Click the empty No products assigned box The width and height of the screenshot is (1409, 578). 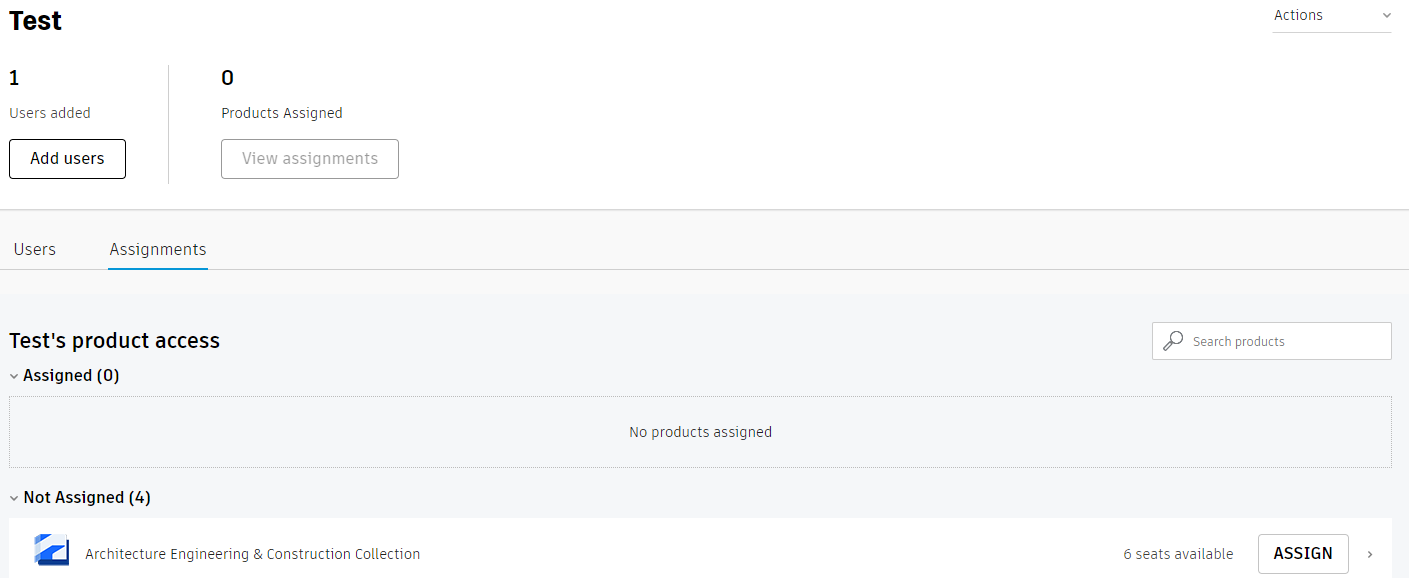(700, 433)
